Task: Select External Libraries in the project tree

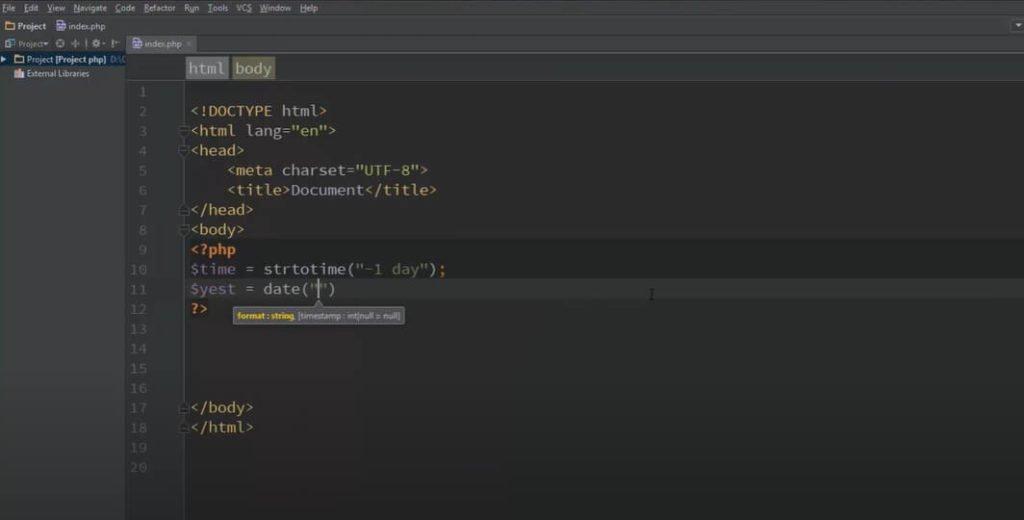Action: click(52, 74)
